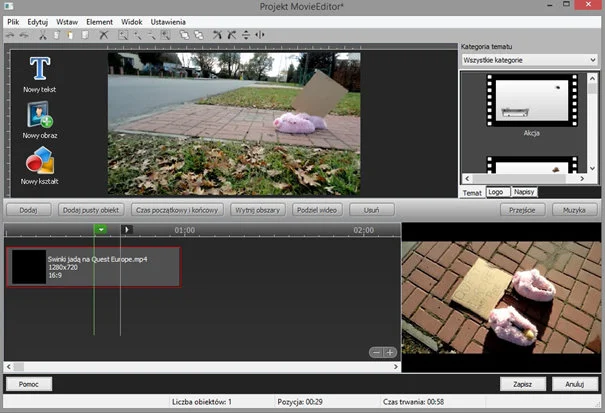Viewport: 605px width, 413px height.
Task: Click the timeline scroll right arrow
Action: click(x=396, y=367)
